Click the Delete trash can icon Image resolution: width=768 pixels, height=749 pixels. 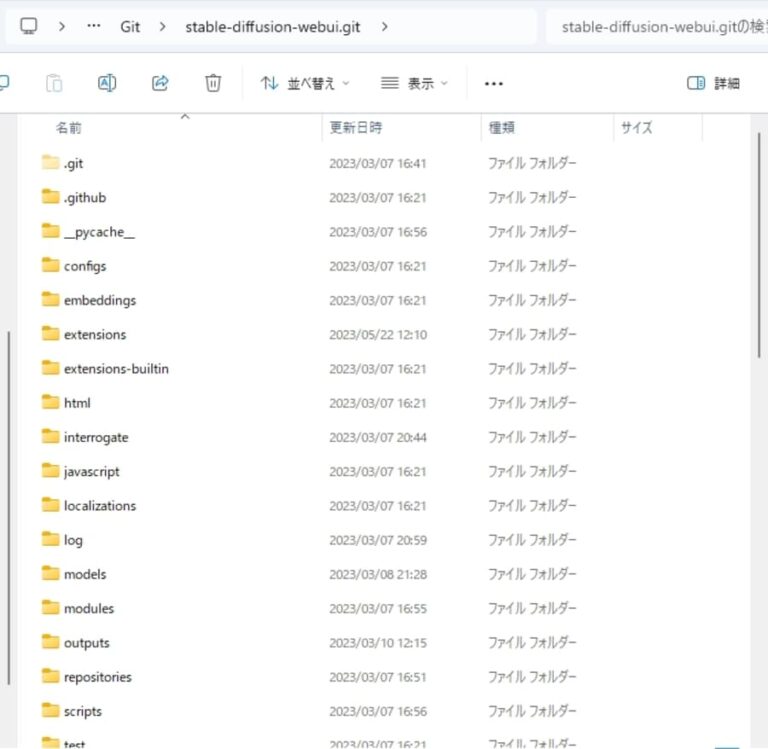213,84
